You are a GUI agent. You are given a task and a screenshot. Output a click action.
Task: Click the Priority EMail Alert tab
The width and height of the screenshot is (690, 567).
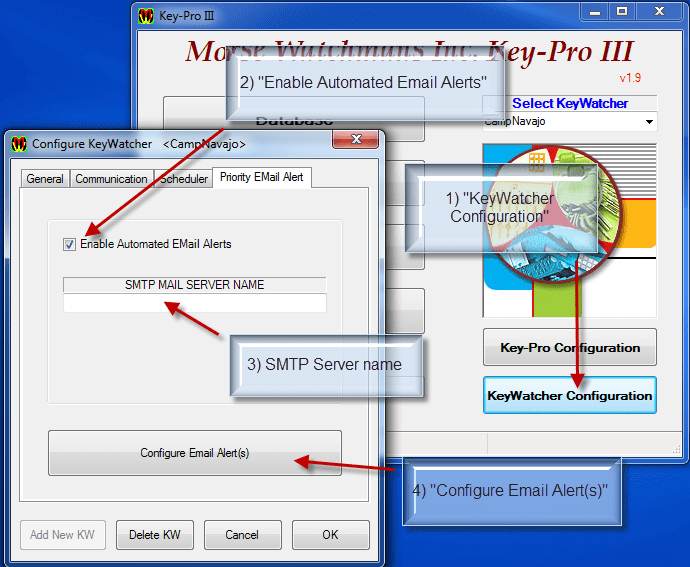pos(262,178)
